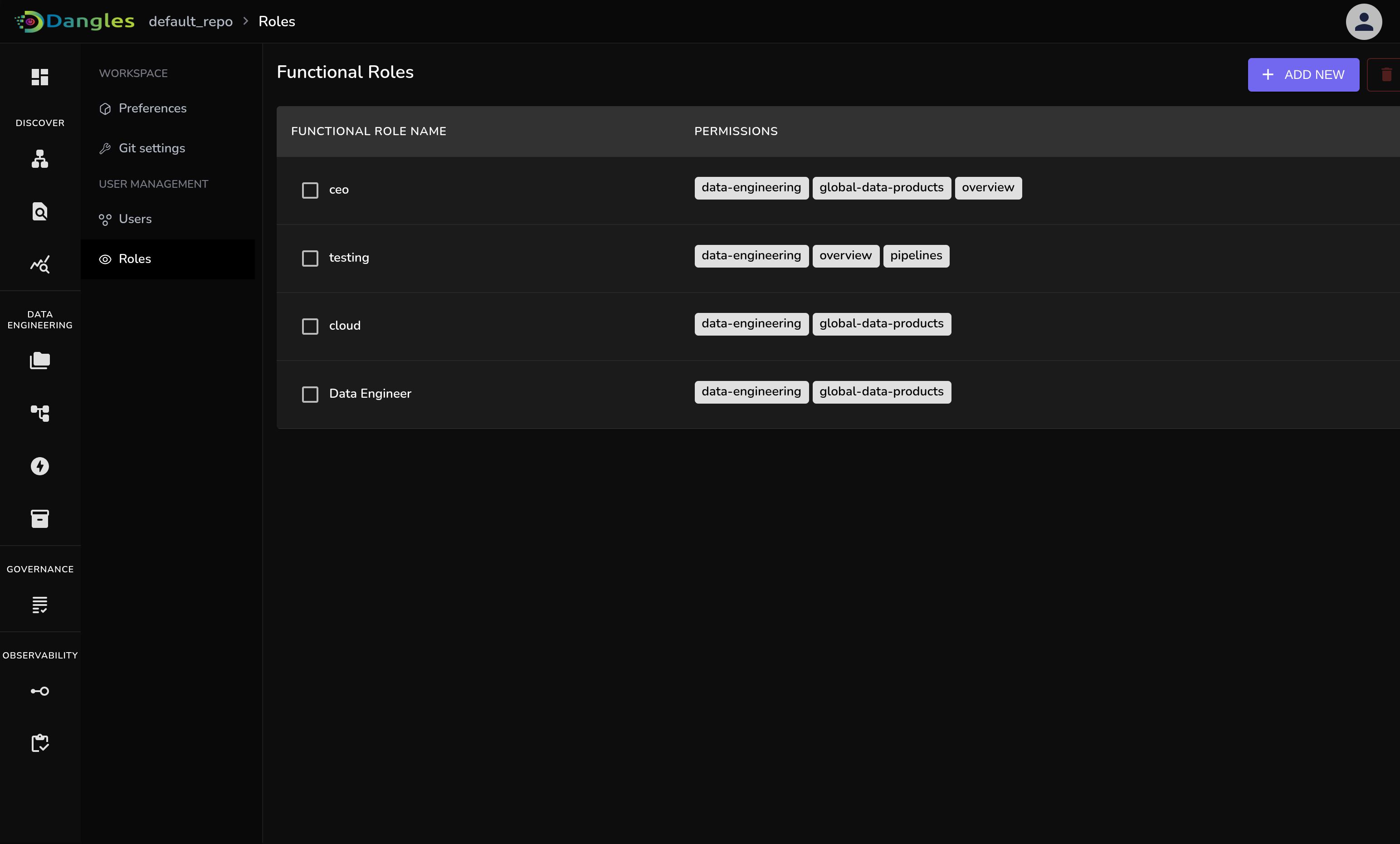Open the hierarchy icon under Discover
The height and width of the screenshot is (844, 1400).
tap(40, 159)
